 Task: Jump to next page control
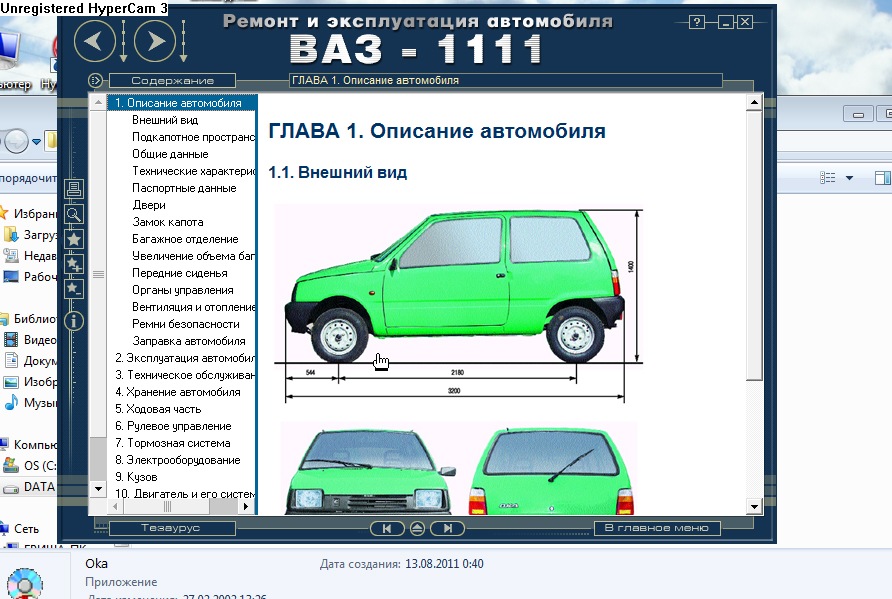tap(447, 528)
